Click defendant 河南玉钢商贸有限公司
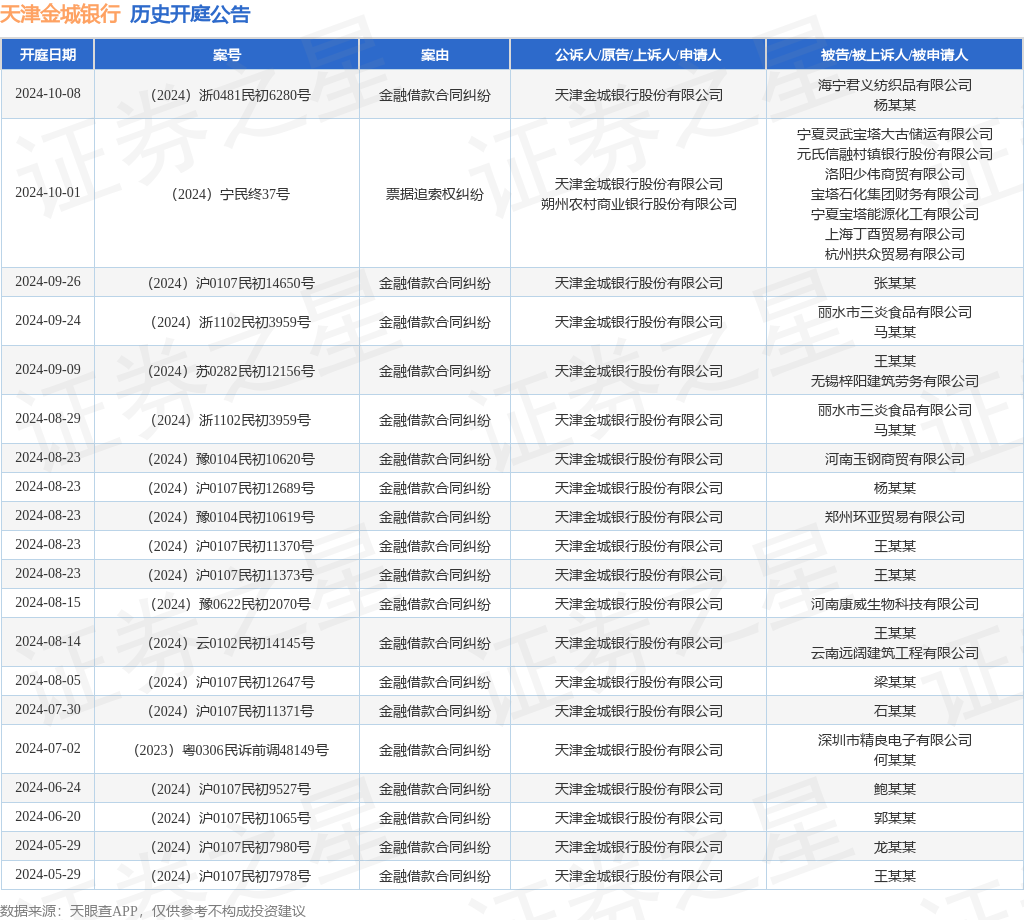This screenshot has height=920, width=1024. point(895,460)
